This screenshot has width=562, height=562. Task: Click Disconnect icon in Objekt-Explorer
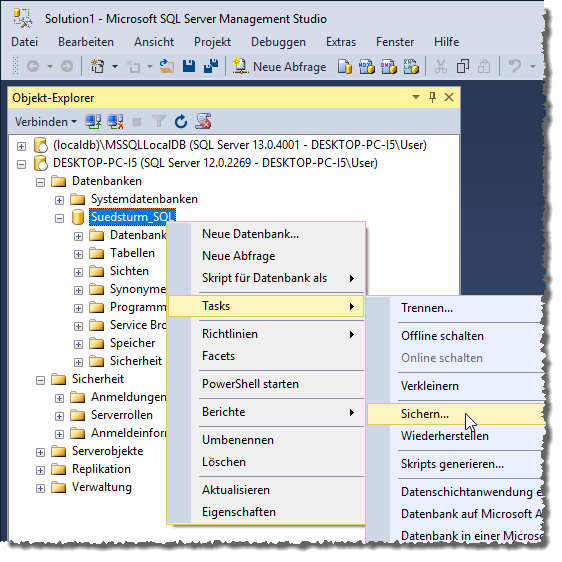[115, 122]
